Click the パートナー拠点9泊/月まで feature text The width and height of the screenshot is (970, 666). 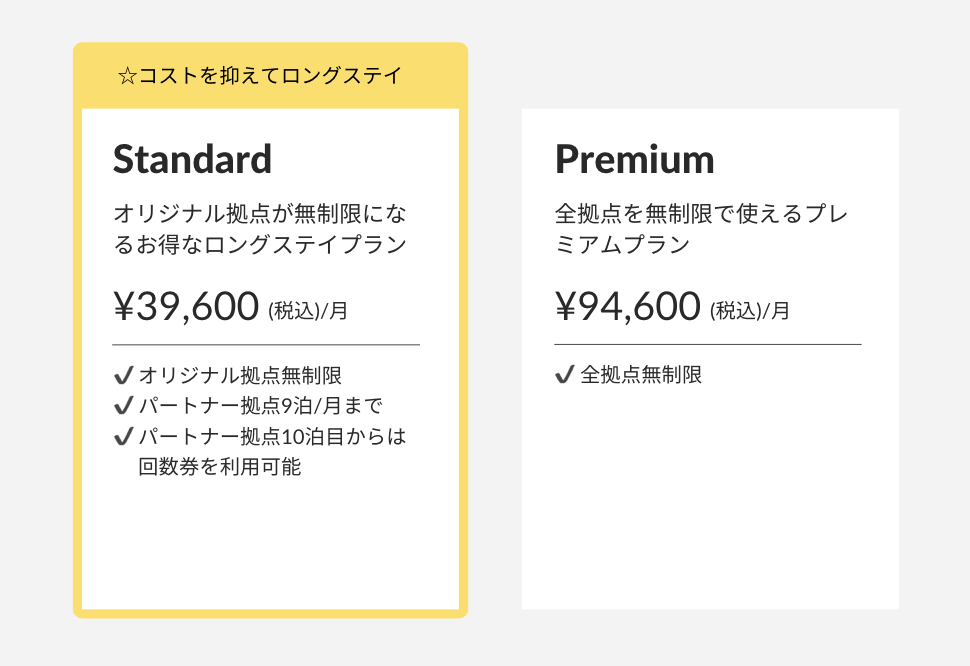261,406
